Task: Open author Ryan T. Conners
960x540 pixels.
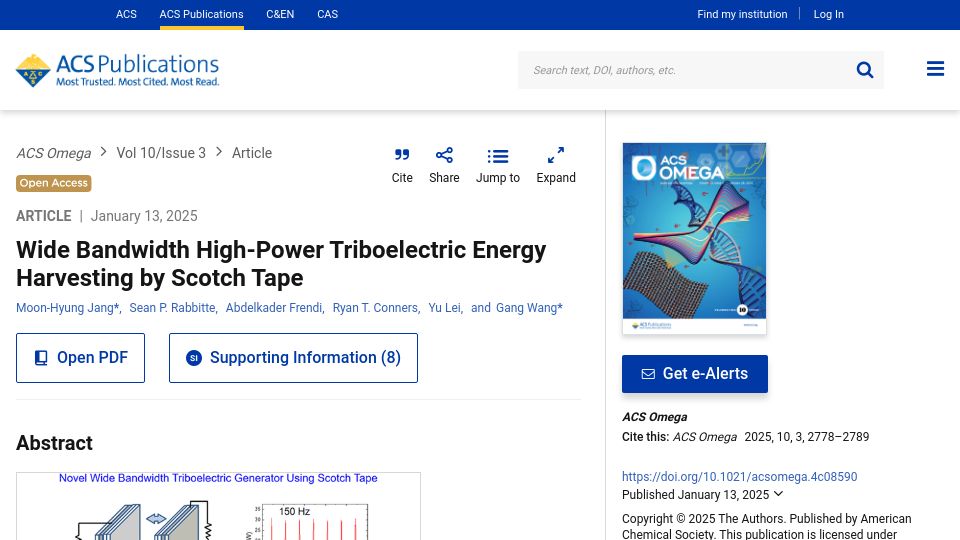Action: click(x=375, y=308)
